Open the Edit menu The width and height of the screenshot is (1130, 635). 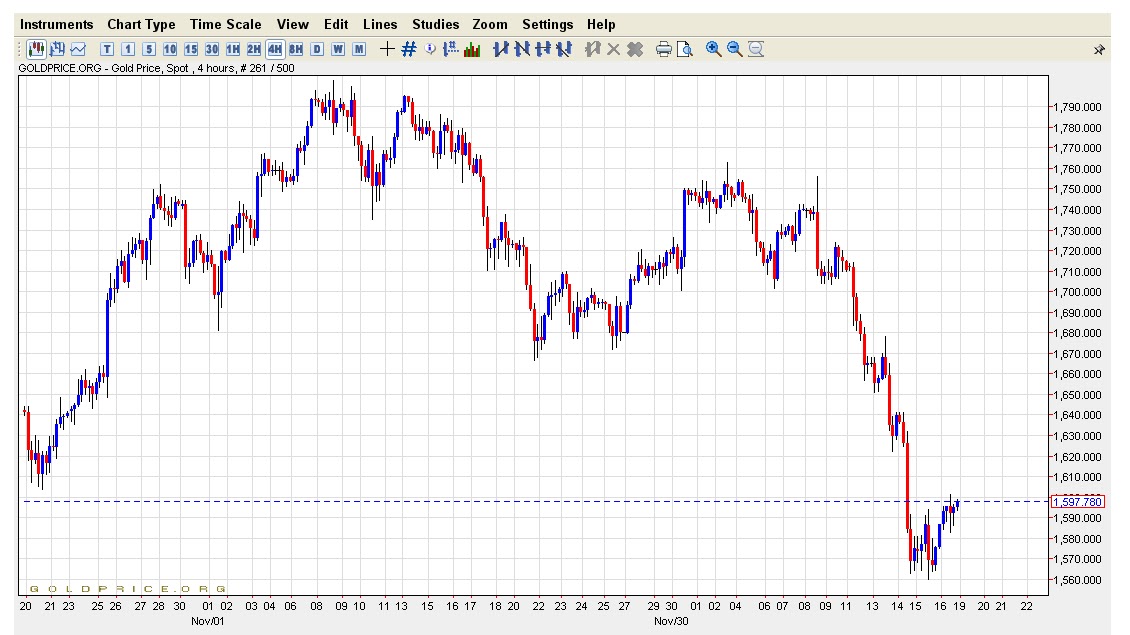[336, 25]
